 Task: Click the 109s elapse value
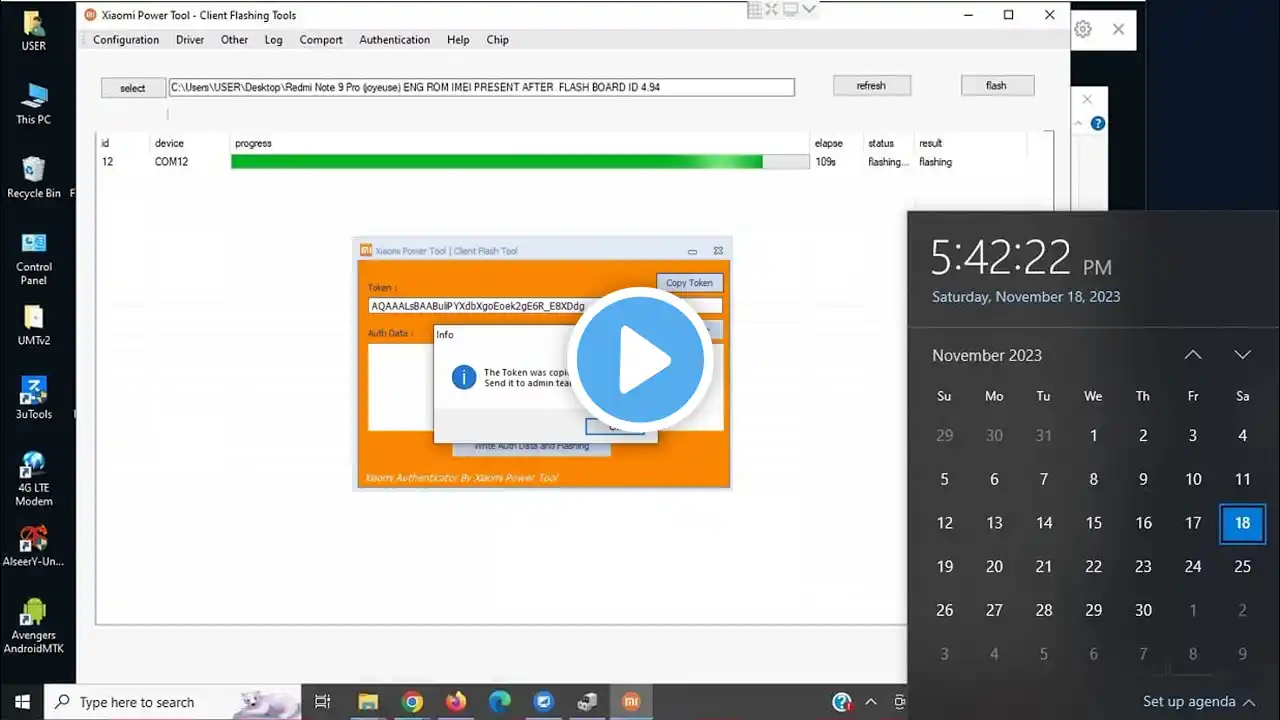[825, 162]
